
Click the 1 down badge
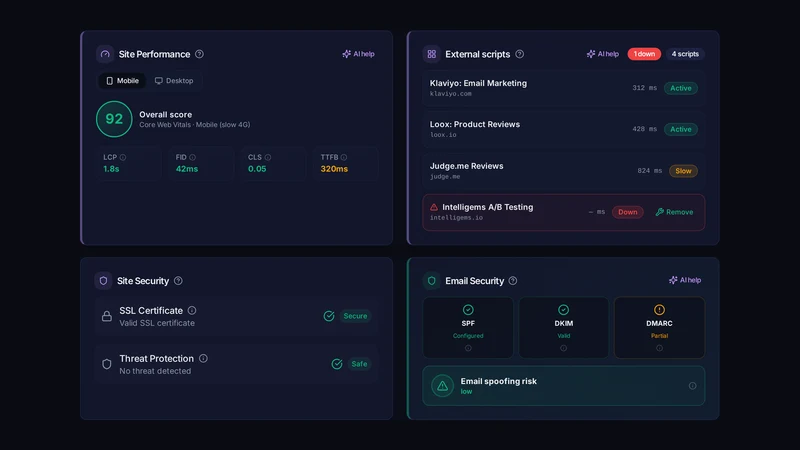[x=644, y=54]
